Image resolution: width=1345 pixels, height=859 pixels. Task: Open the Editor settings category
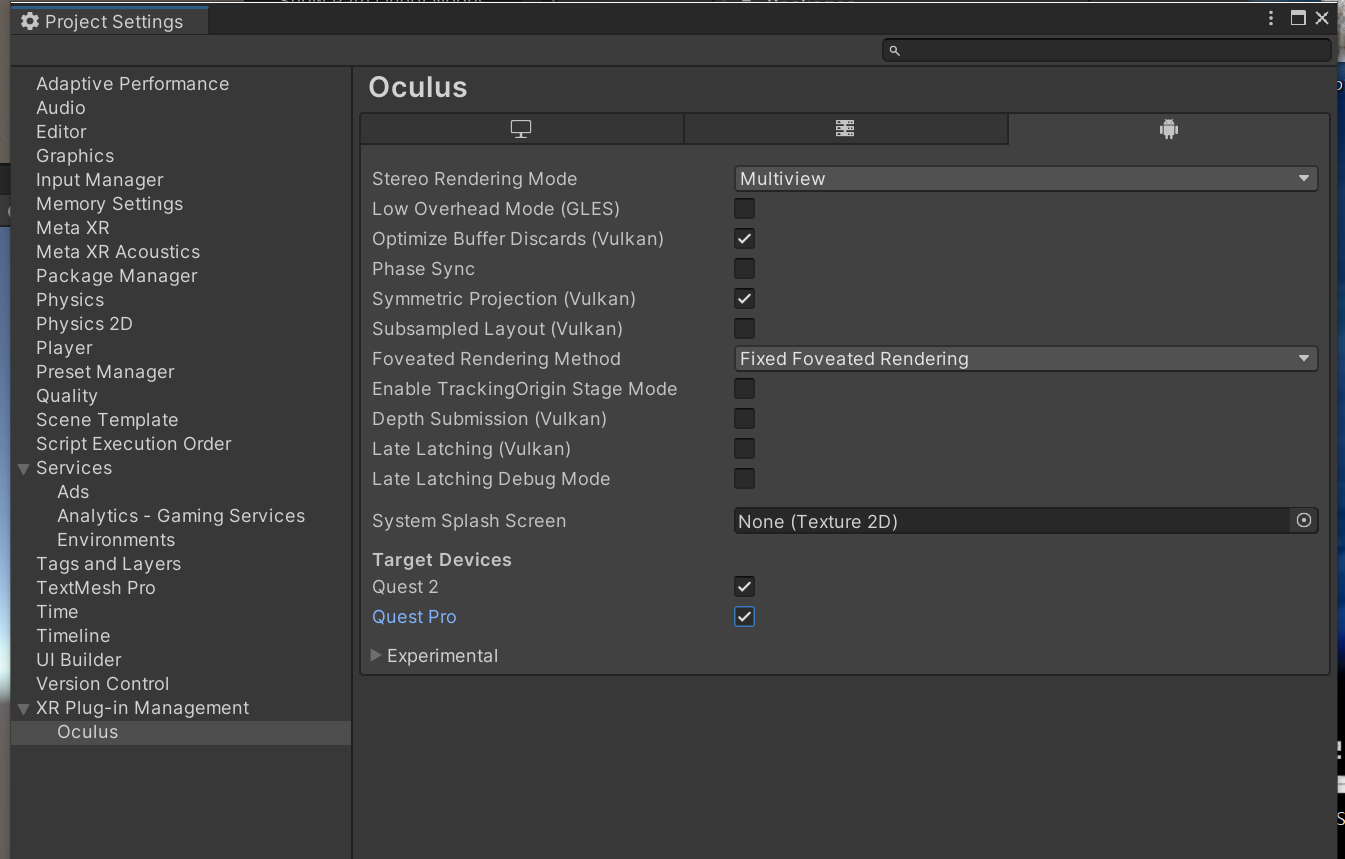tap(61, 132)
